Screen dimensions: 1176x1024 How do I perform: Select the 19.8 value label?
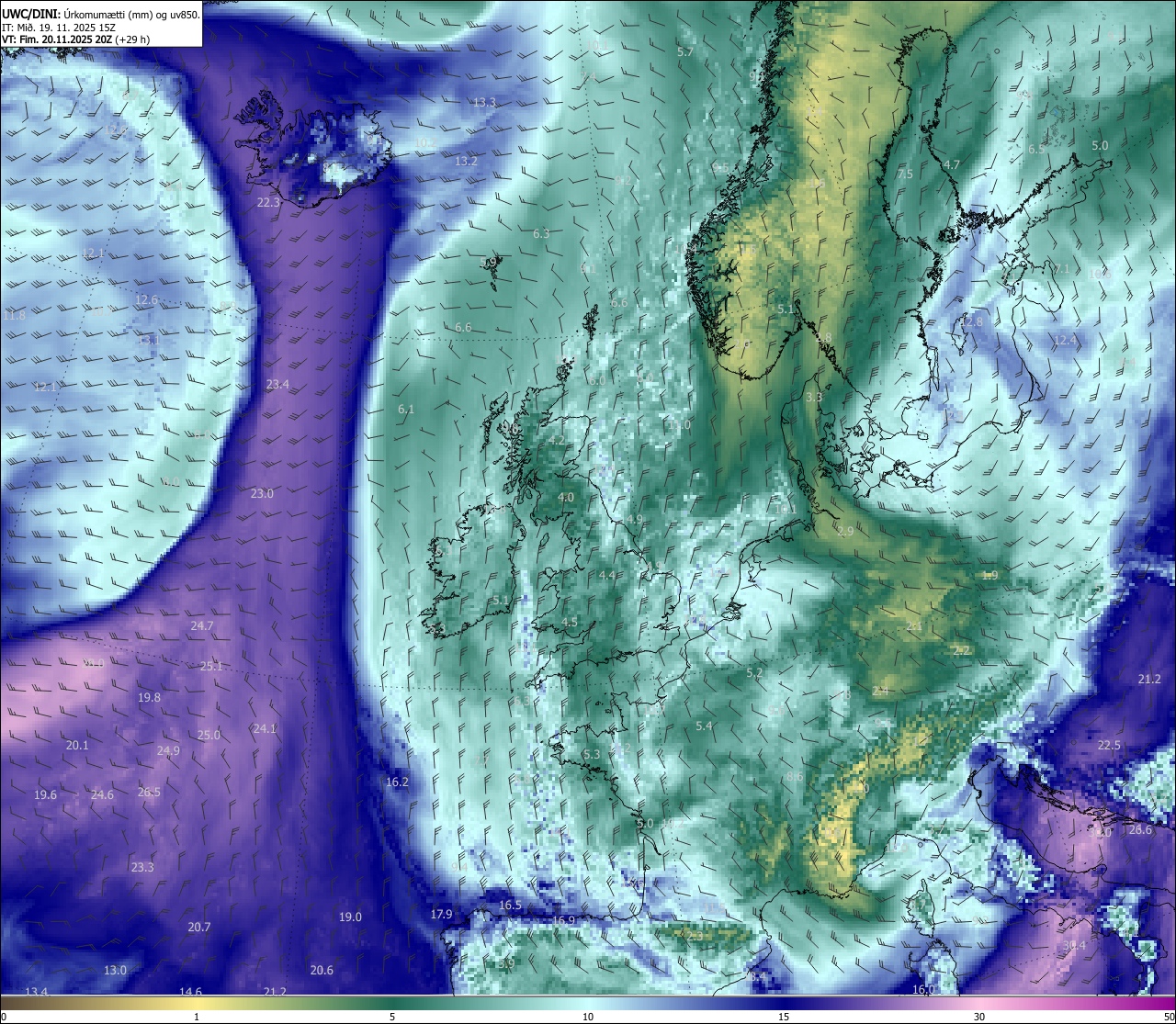tap(149, 698)
